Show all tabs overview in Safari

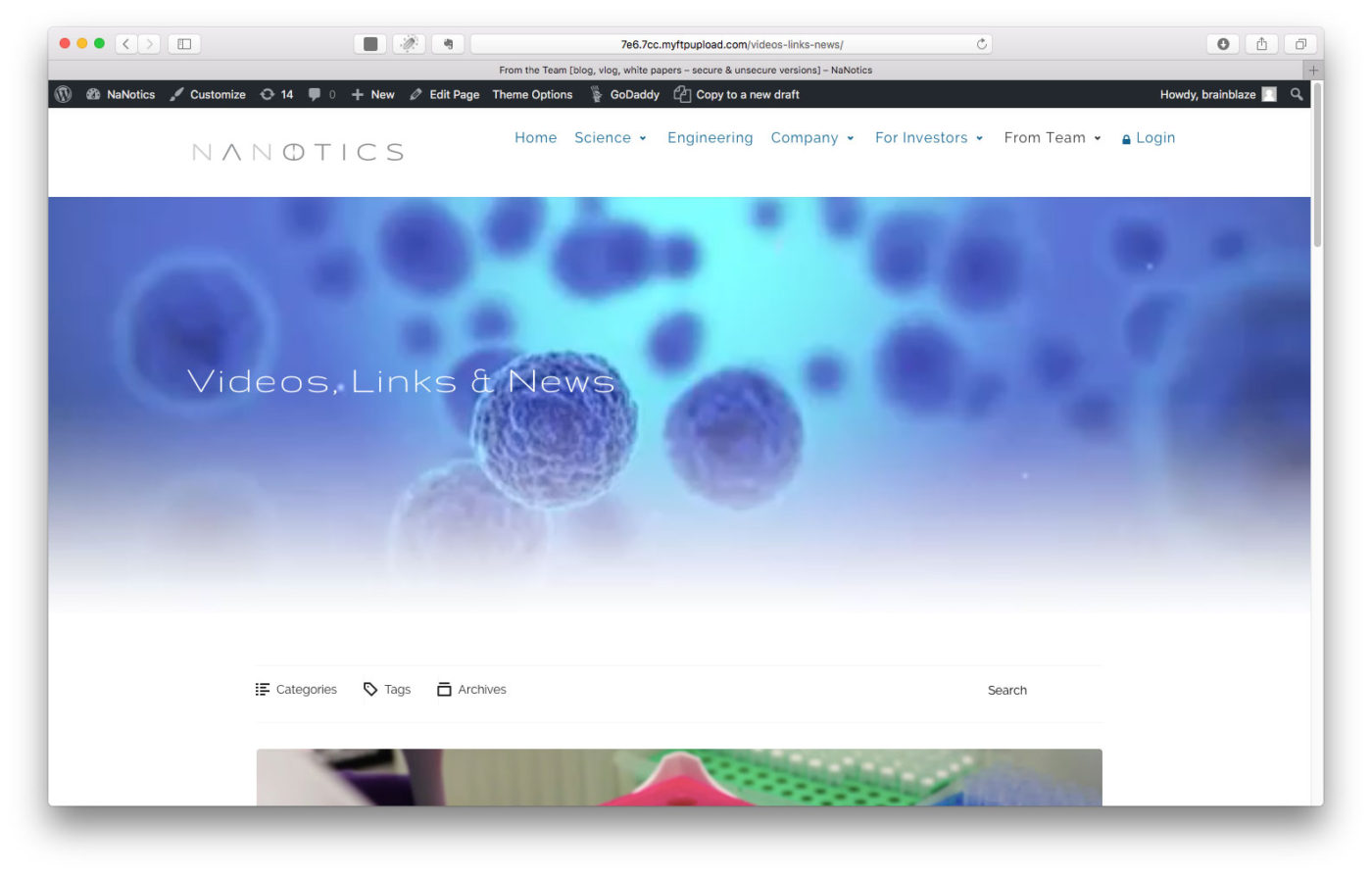[1300, 43]
